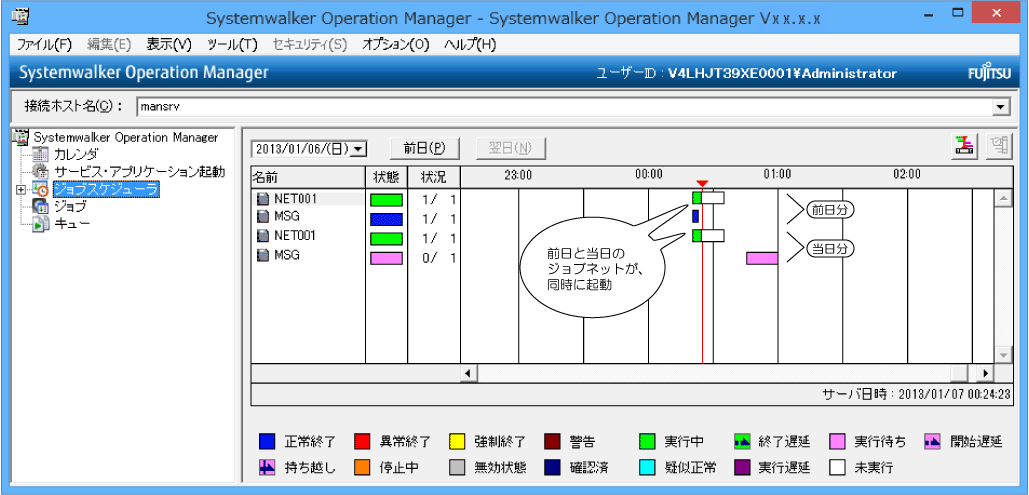1029x495 pixels.
Task: Click the blue status swatch of first MSG
Action: pos(387,219)
